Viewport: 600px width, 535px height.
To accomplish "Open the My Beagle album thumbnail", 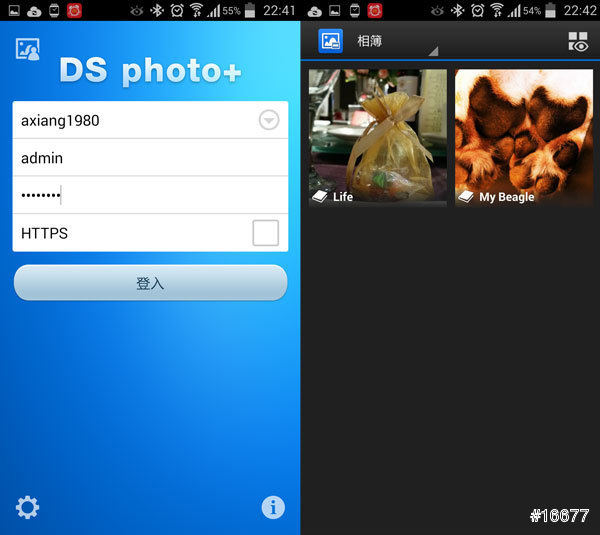I will click(523, 135).
